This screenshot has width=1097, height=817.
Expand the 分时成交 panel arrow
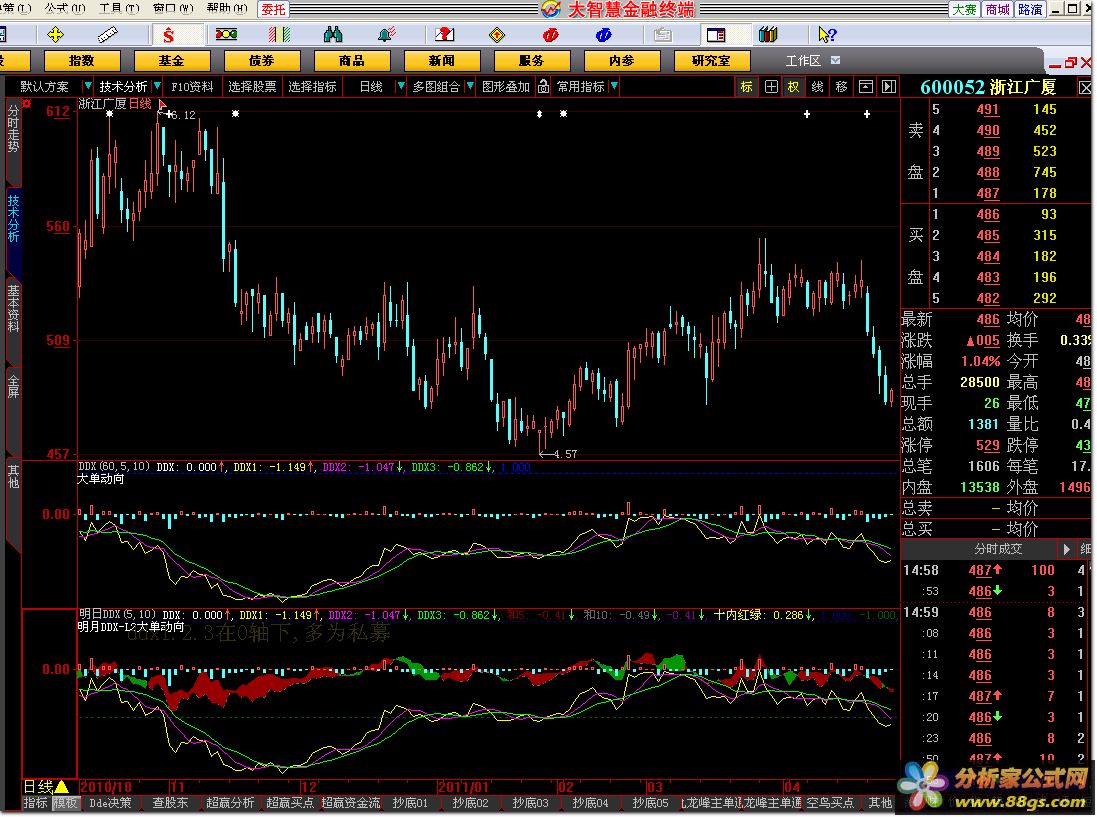click(x=1066, y=549)
